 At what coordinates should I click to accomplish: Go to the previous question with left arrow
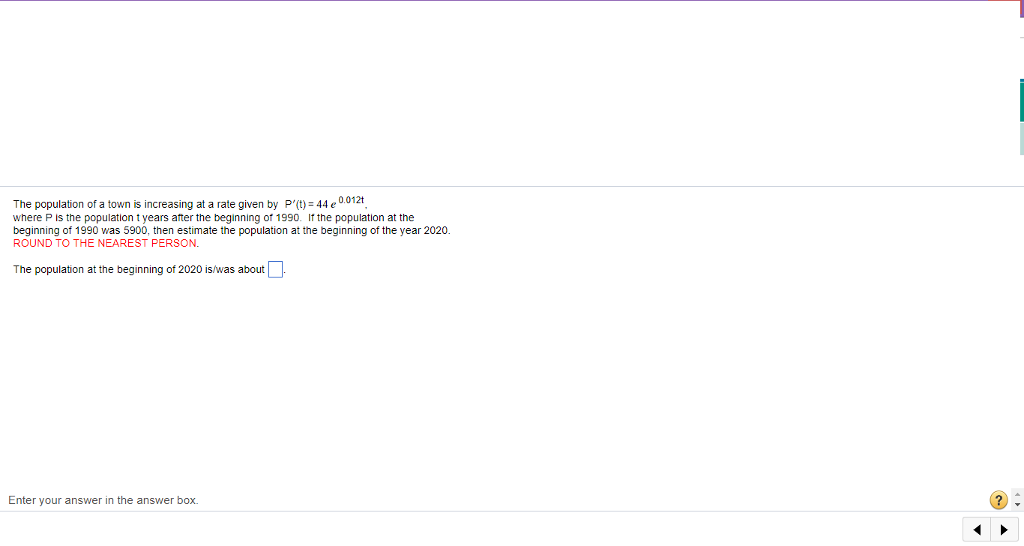(x=976, y=530)
